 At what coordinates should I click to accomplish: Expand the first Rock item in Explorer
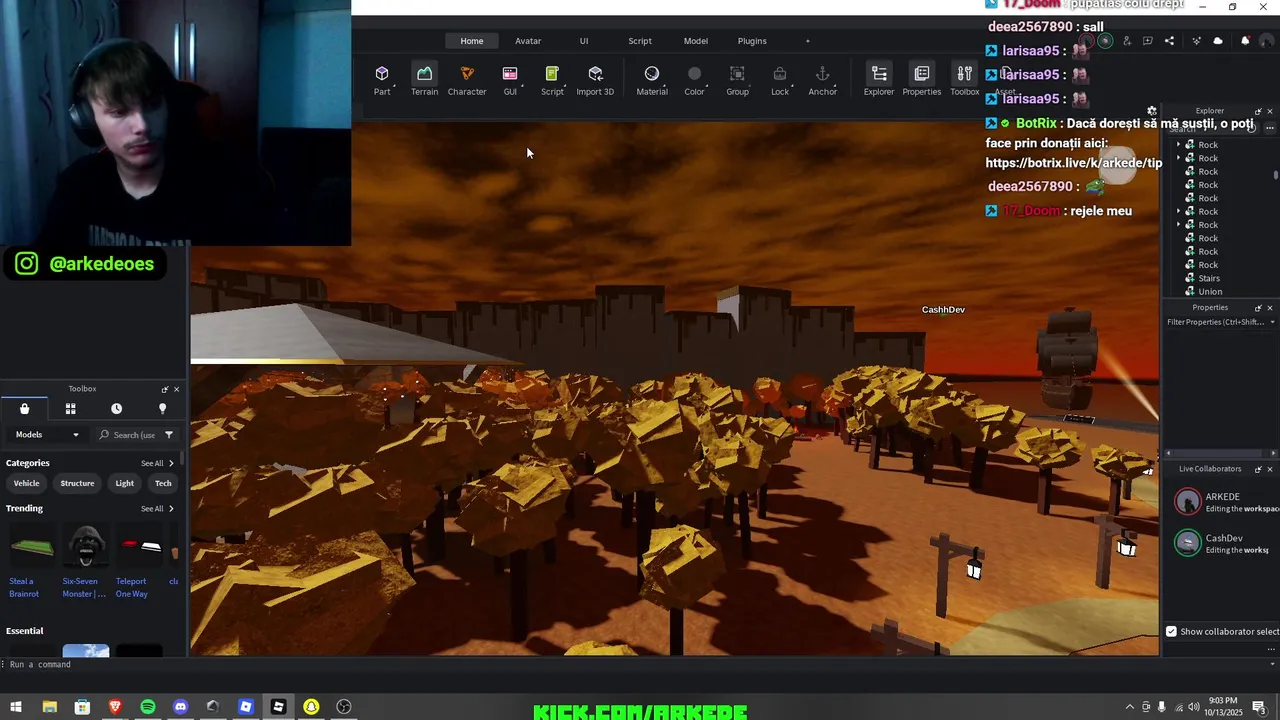click(1178, 145)
